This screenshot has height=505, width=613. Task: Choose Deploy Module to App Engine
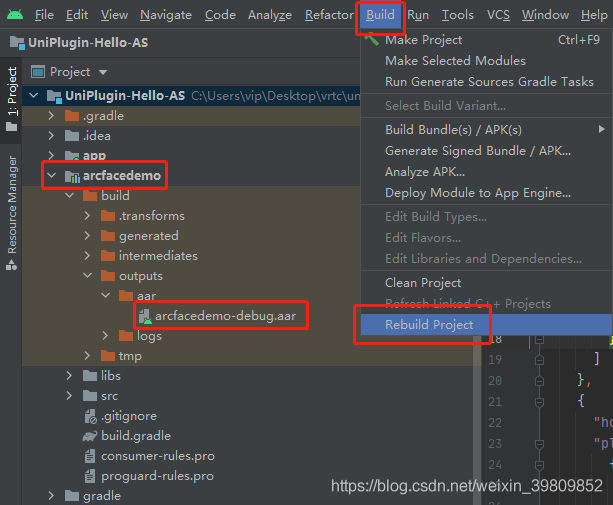coord(486,193)
